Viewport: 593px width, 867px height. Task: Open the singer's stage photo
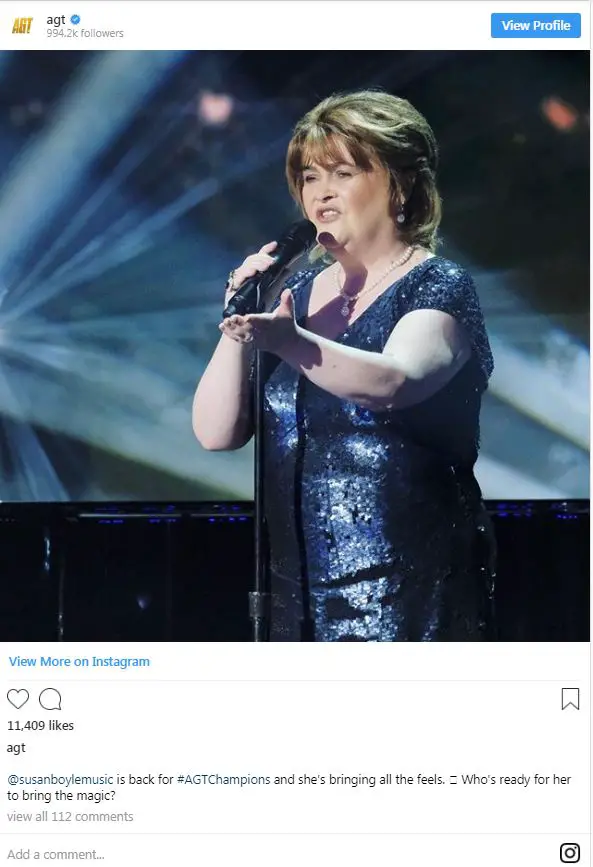coord(295,346)
